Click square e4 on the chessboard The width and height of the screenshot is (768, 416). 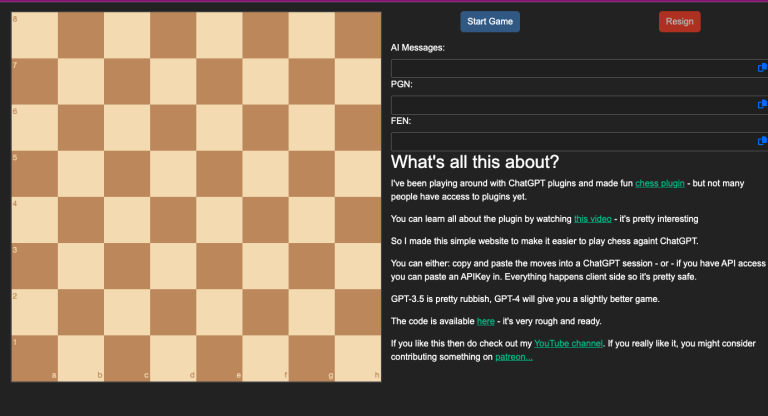click(219, 220)
